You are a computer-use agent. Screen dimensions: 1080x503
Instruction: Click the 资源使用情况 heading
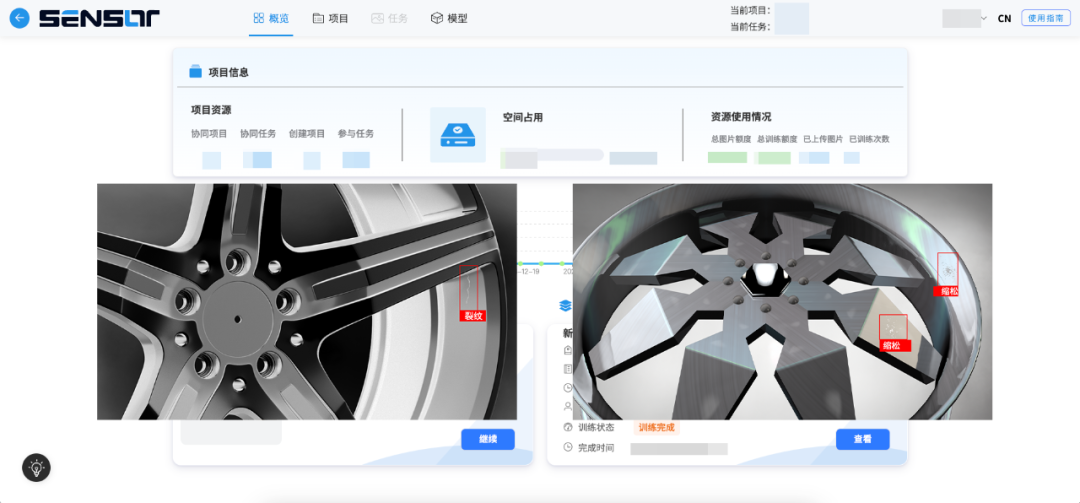point(740,116)
